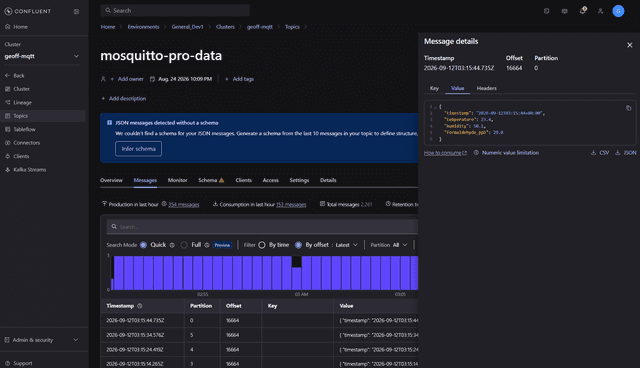Expand the Admin & security section

[42, 340]
